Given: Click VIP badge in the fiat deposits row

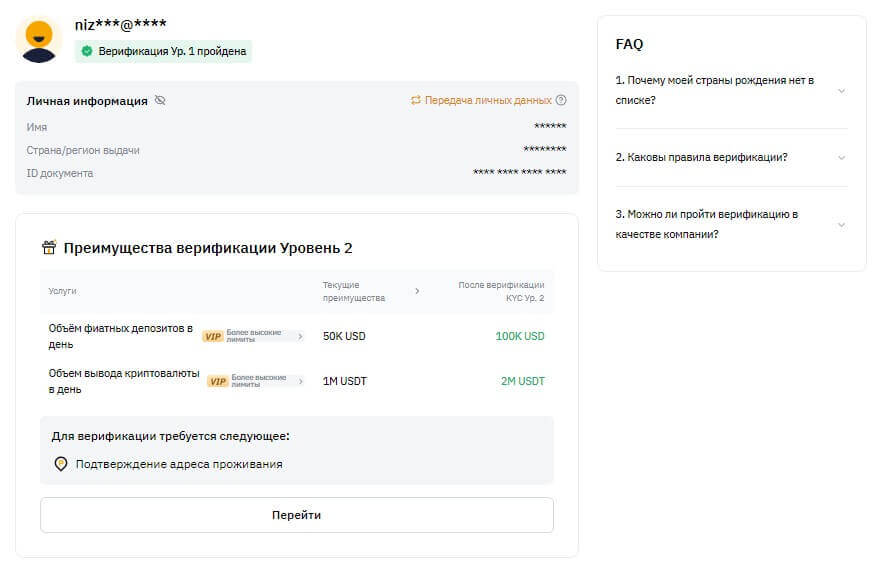Looking at the screenshot, I should (212, 337).
